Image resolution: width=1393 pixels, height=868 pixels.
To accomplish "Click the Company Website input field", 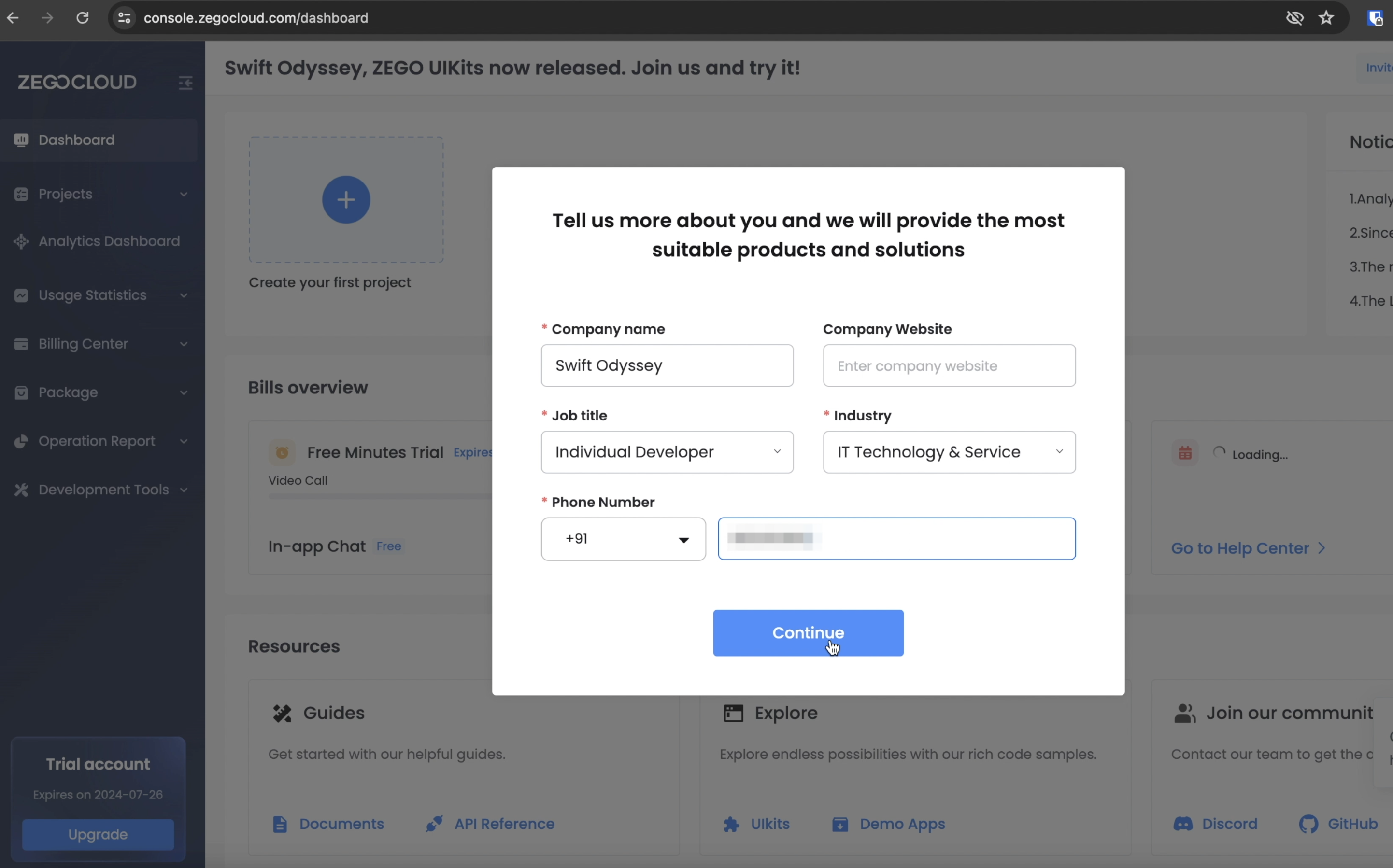I will (949, 365).
